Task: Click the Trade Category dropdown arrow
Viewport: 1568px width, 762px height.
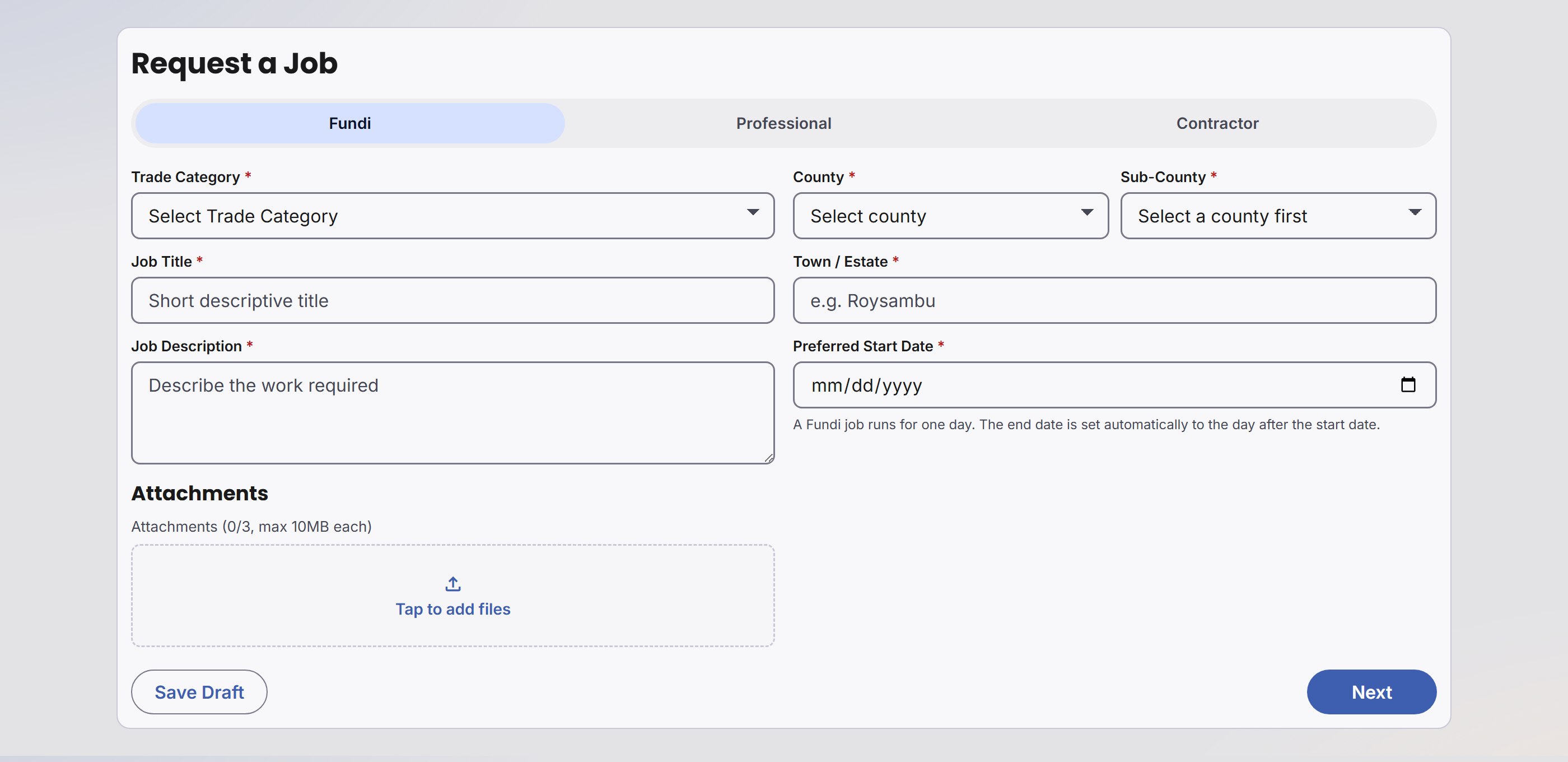Action: point(753,212)
